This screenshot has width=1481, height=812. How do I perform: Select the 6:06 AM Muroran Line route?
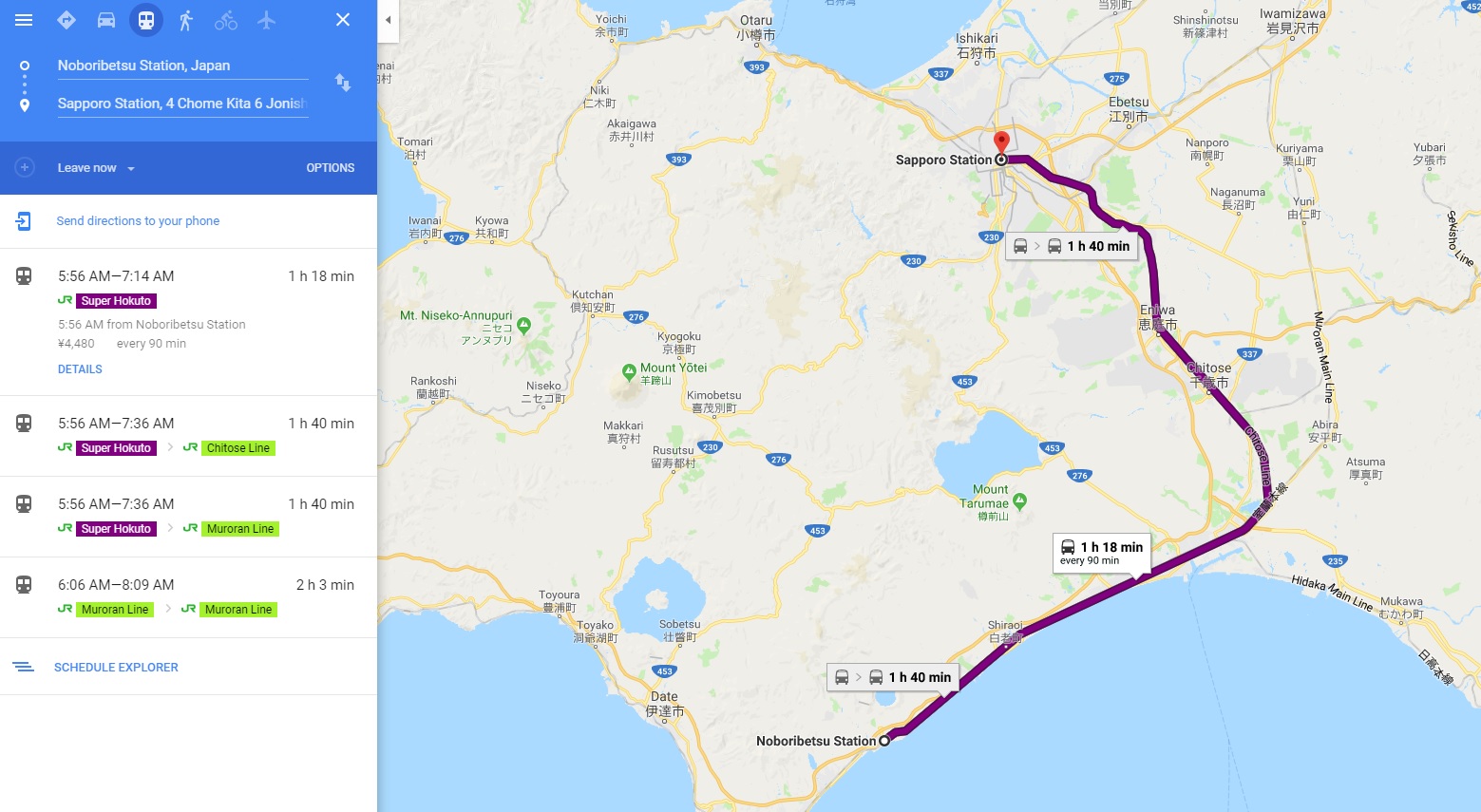pyautogui.click(x=188, y=597)
